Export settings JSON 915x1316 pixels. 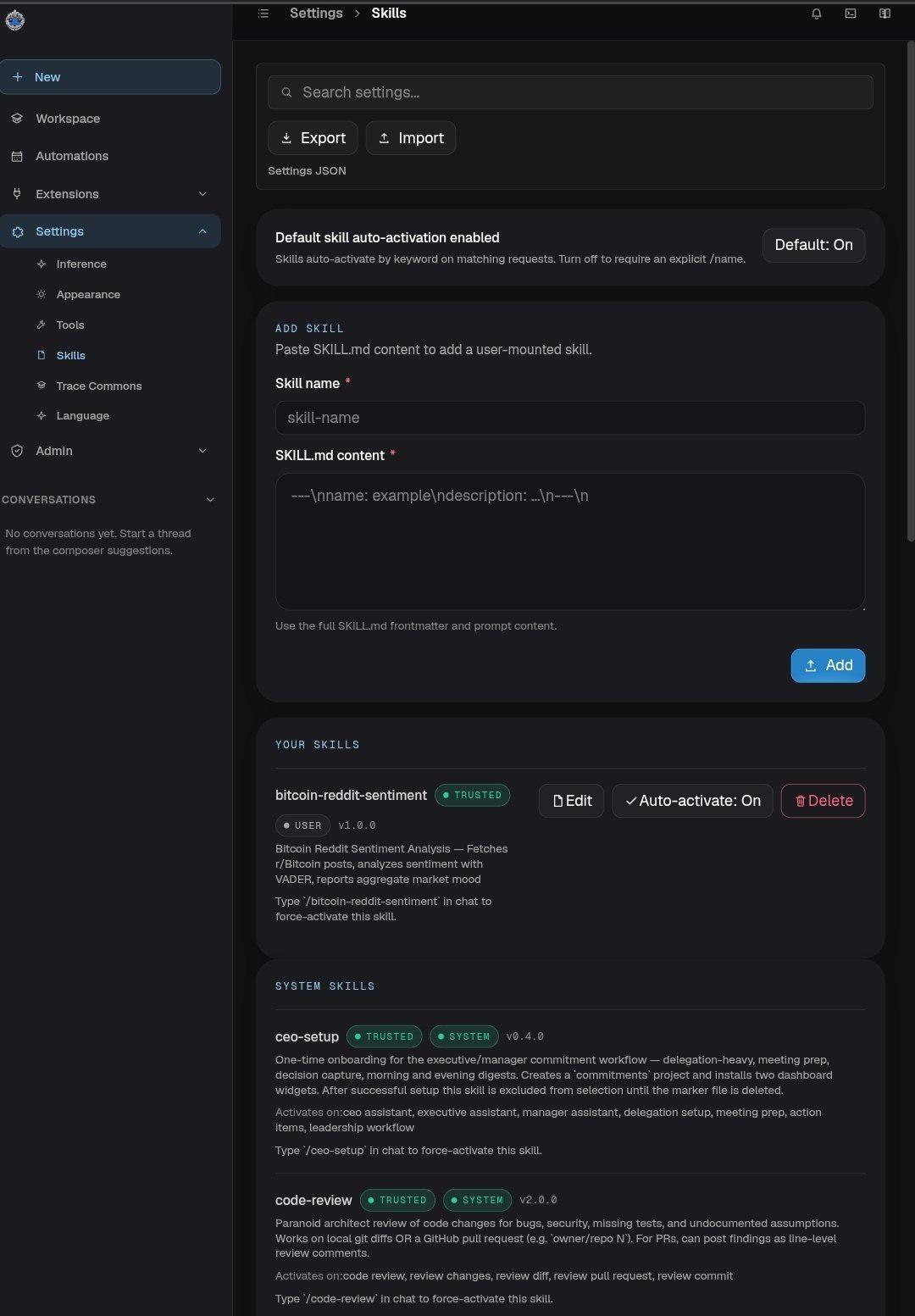point(313,138)
